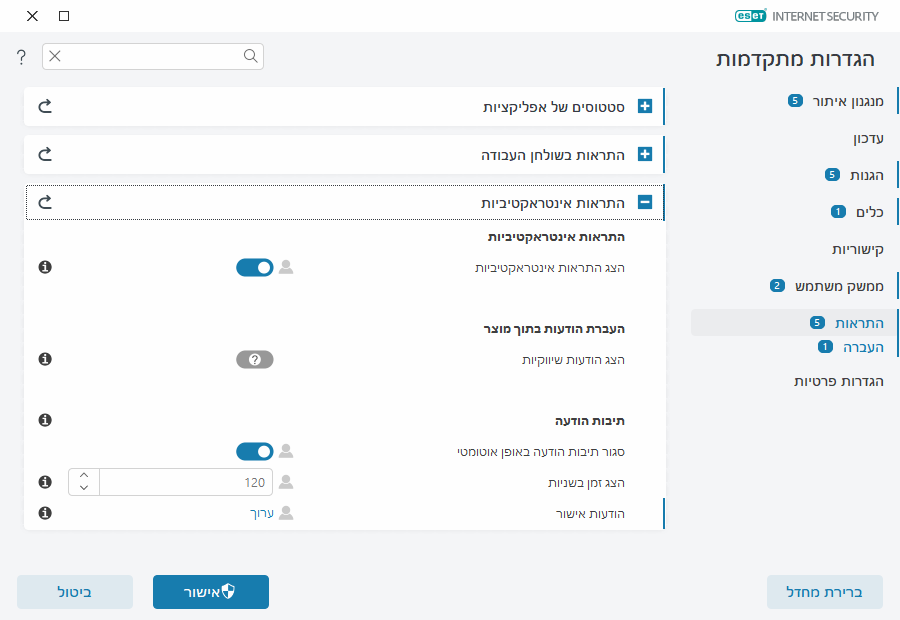Viewport: 900px width, 620px height.
Task: Open הגנות in the sidebar
Action: (x=866, y=175)
